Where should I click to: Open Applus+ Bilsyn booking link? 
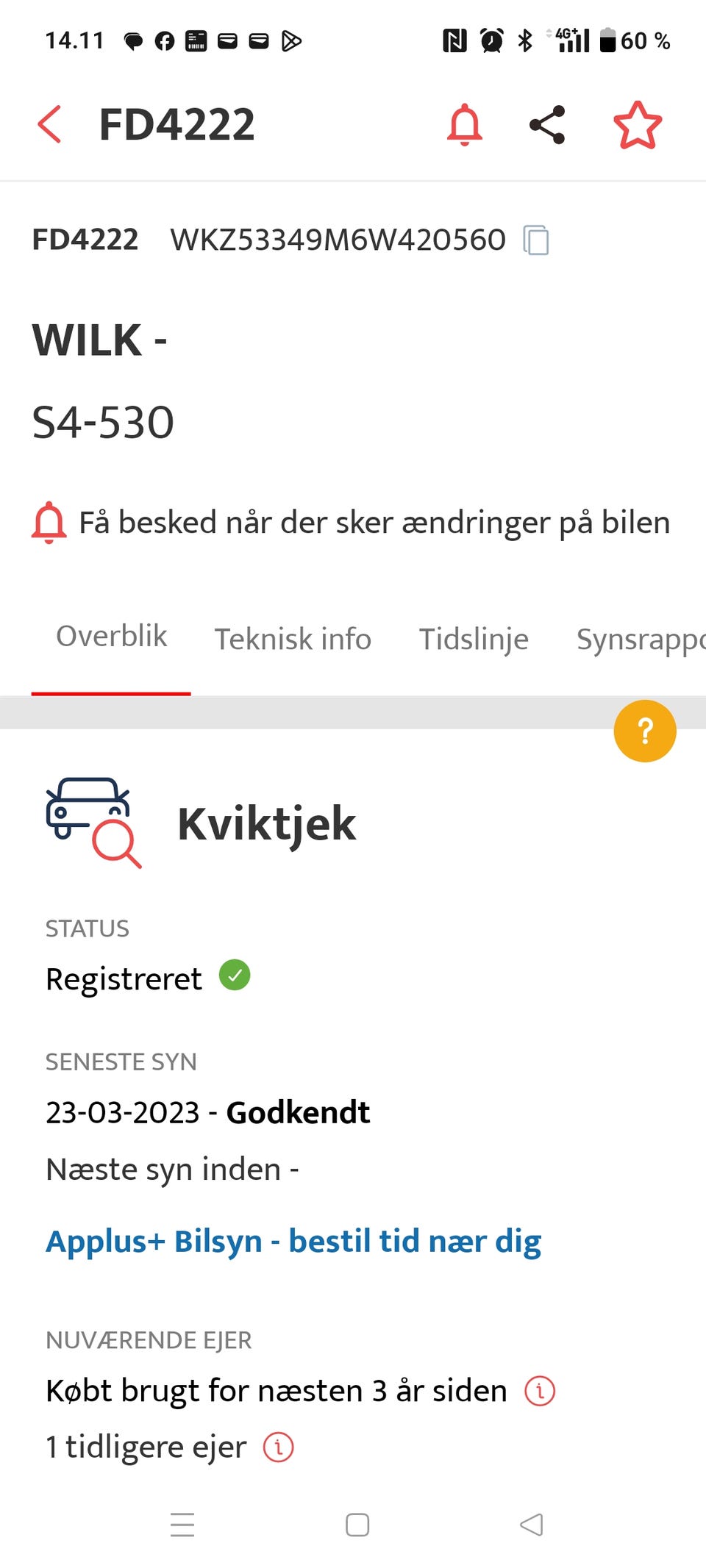point(293,1242)
